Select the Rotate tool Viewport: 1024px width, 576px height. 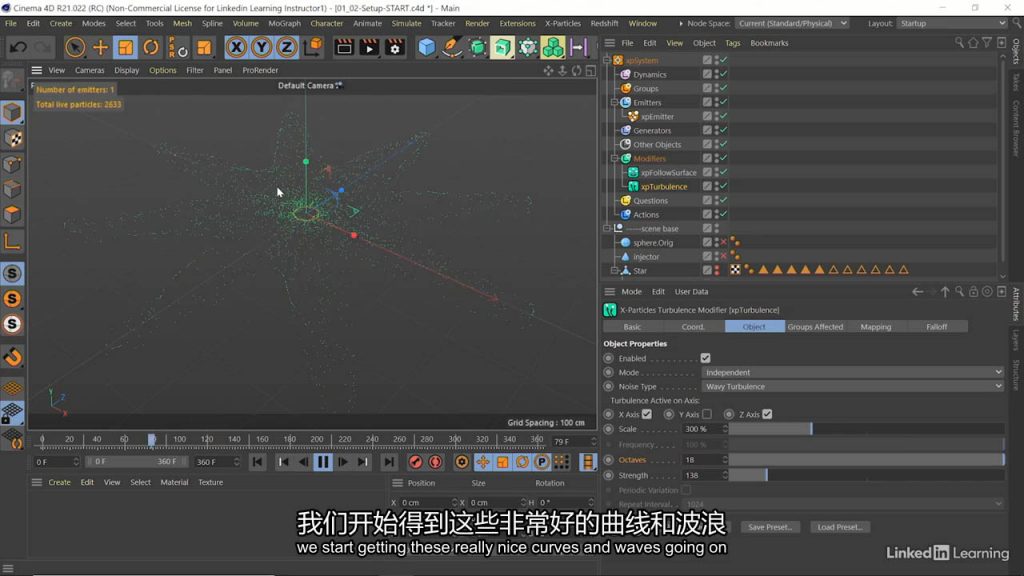point(151,48)
